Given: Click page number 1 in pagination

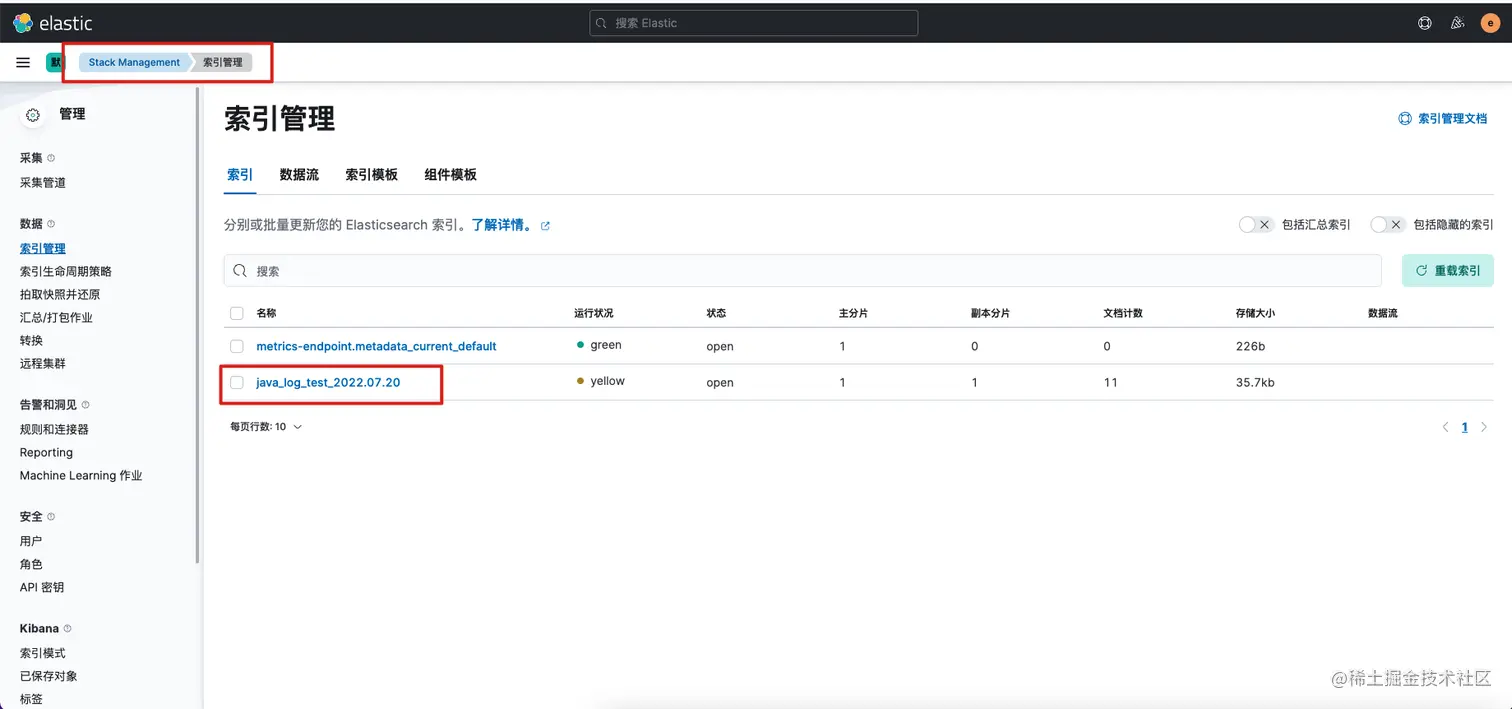Looking at the screenshot, I should click(1465, 427).
